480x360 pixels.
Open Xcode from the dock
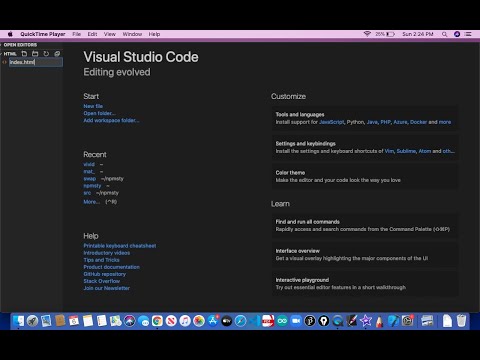(393, 321)
